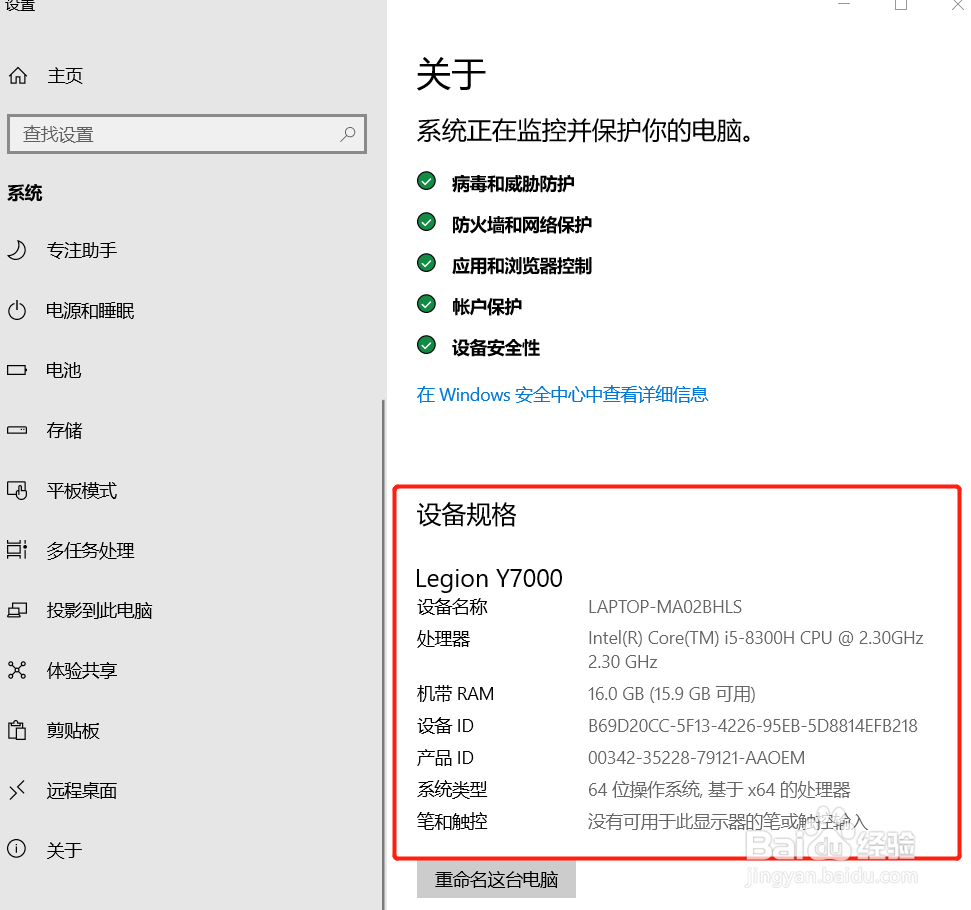Image resolution: width=971 pixels, height=910 pixels.
Task: Select 关于 in the sidebar
Action: pyautogui.click(x=64, y=850)
